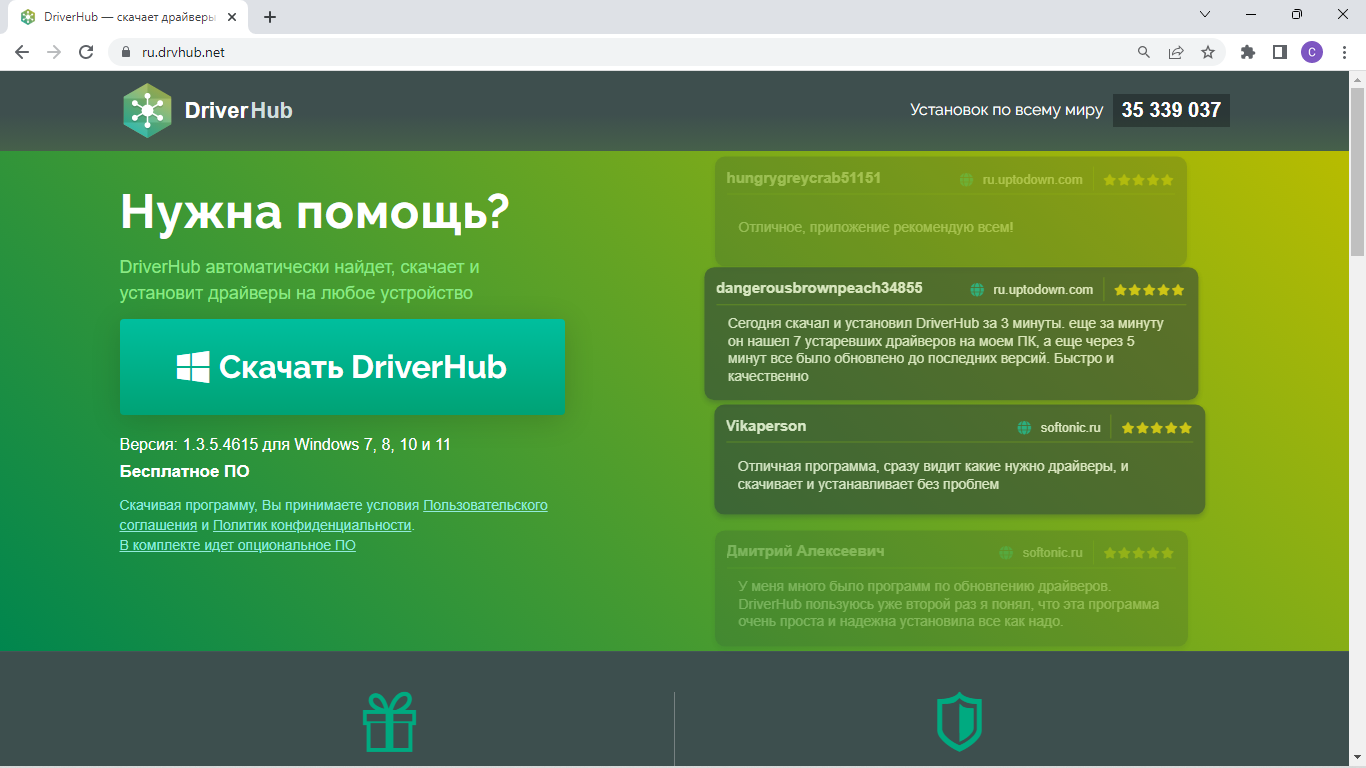Click ru.uptodown.com in hungrygreycrab51151 review

(1033, 180)
